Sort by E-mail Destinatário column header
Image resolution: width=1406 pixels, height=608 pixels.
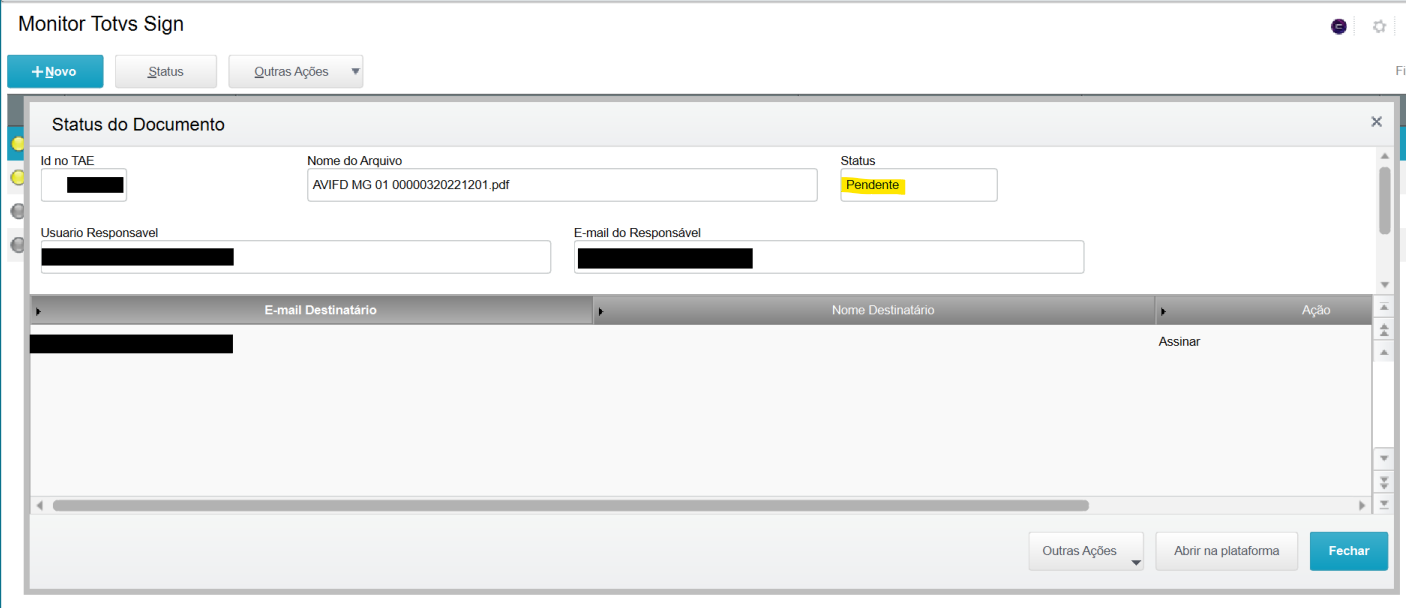(312, 310)
